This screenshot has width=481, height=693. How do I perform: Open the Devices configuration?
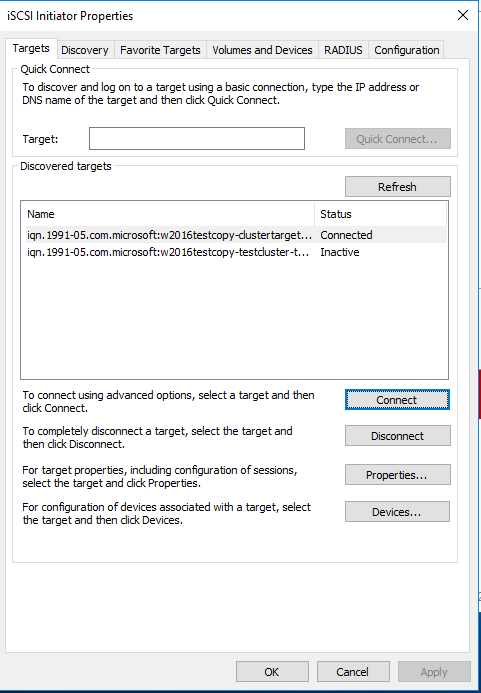pos(397,512)
